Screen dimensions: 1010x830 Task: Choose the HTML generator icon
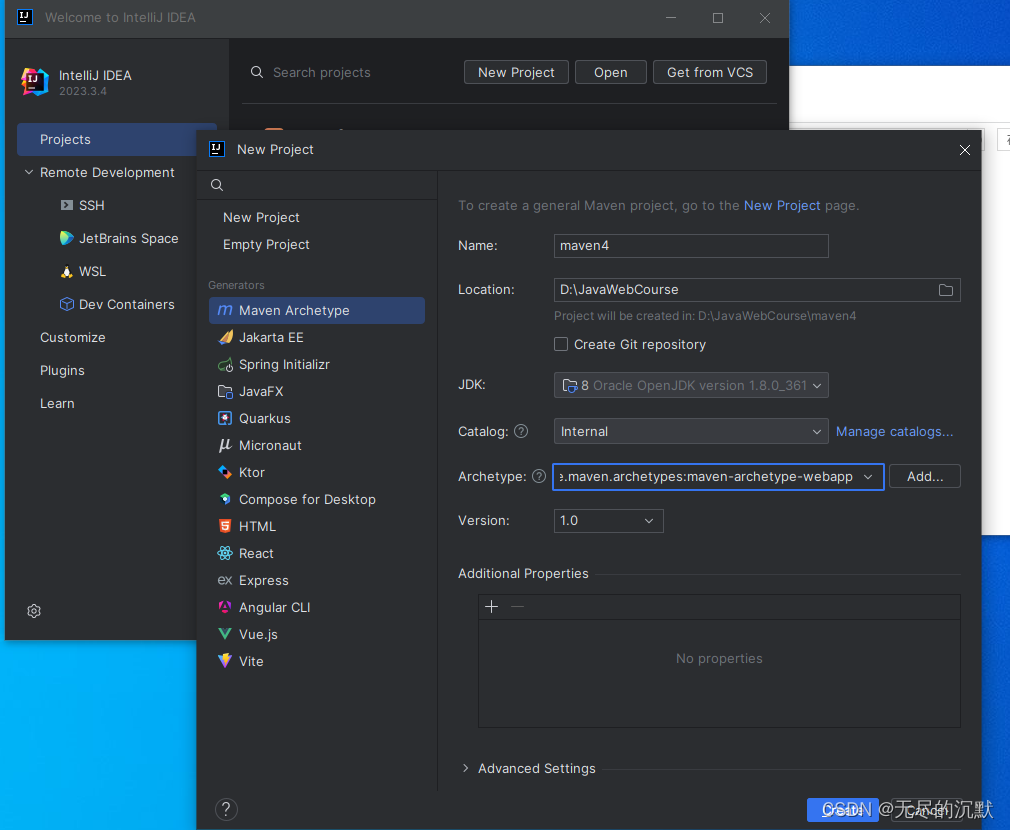[x=225, y=527]
